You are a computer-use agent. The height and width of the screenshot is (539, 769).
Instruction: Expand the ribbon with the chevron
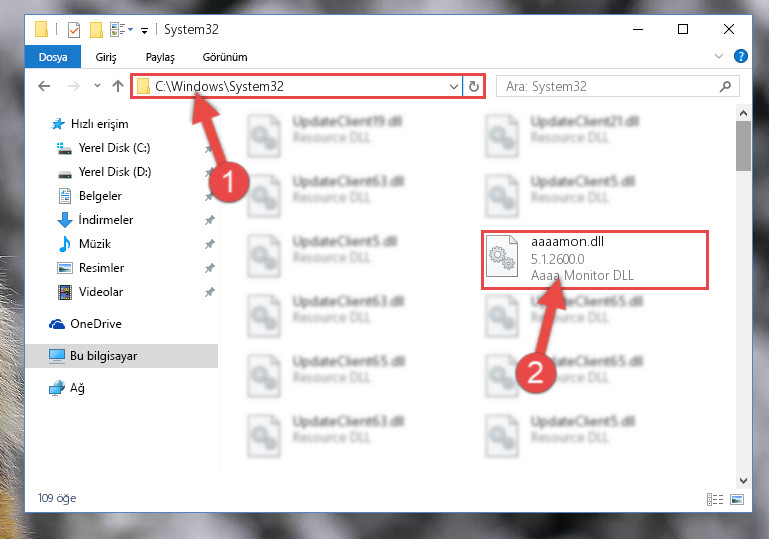[719, 56]
